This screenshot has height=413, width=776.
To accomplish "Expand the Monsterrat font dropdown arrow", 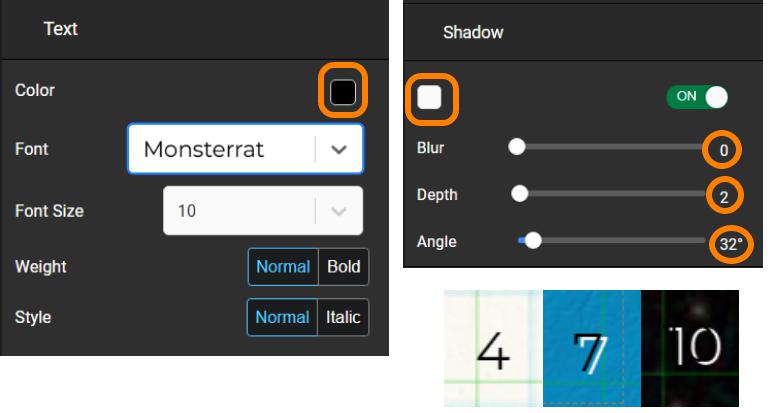I will click(x=339, y=149).
